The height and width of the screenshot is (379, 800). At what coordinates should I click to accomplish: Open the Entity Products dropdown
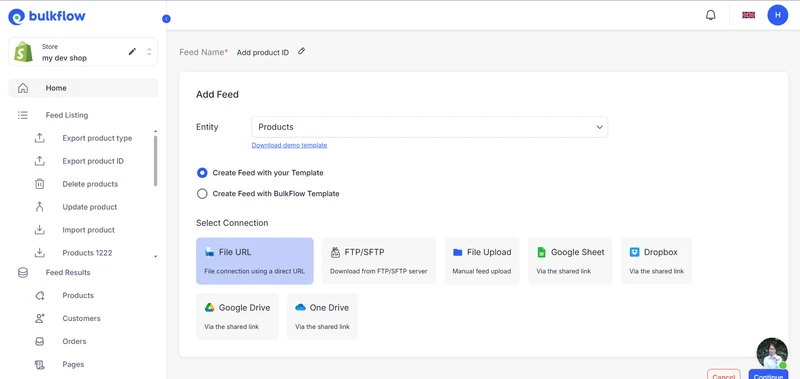pos(430,127)
